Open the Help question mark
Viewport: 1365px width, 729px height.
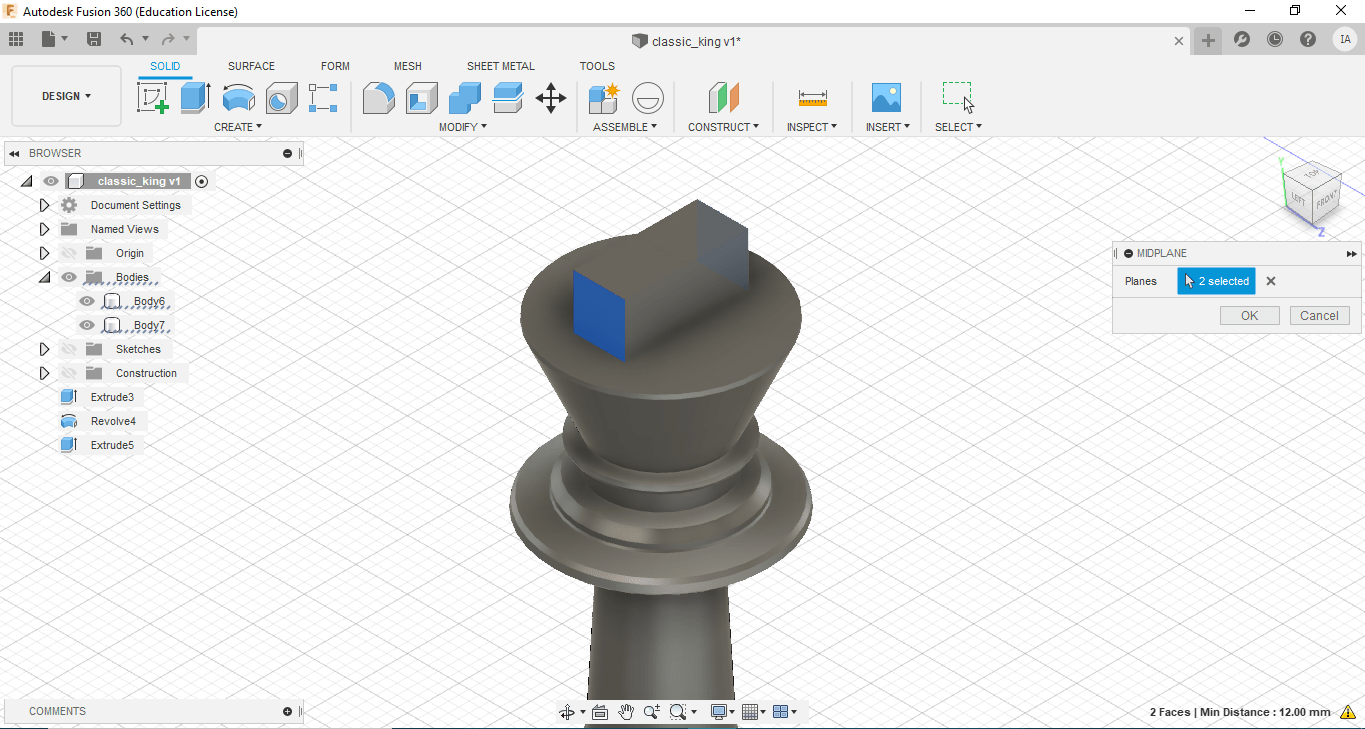coord(1308,39)
